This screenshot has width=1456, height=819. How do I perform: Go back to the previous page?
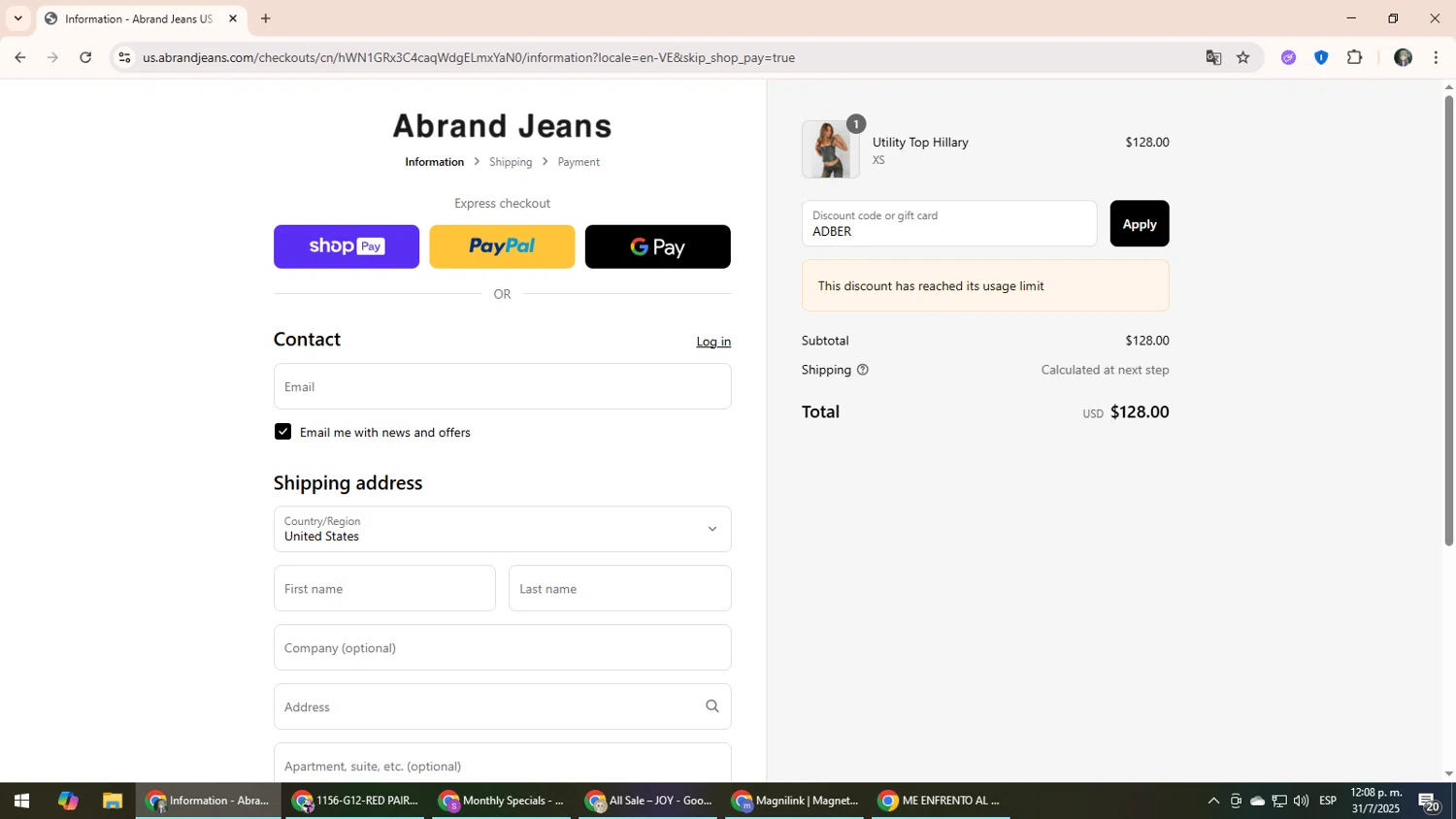[19, 57]
